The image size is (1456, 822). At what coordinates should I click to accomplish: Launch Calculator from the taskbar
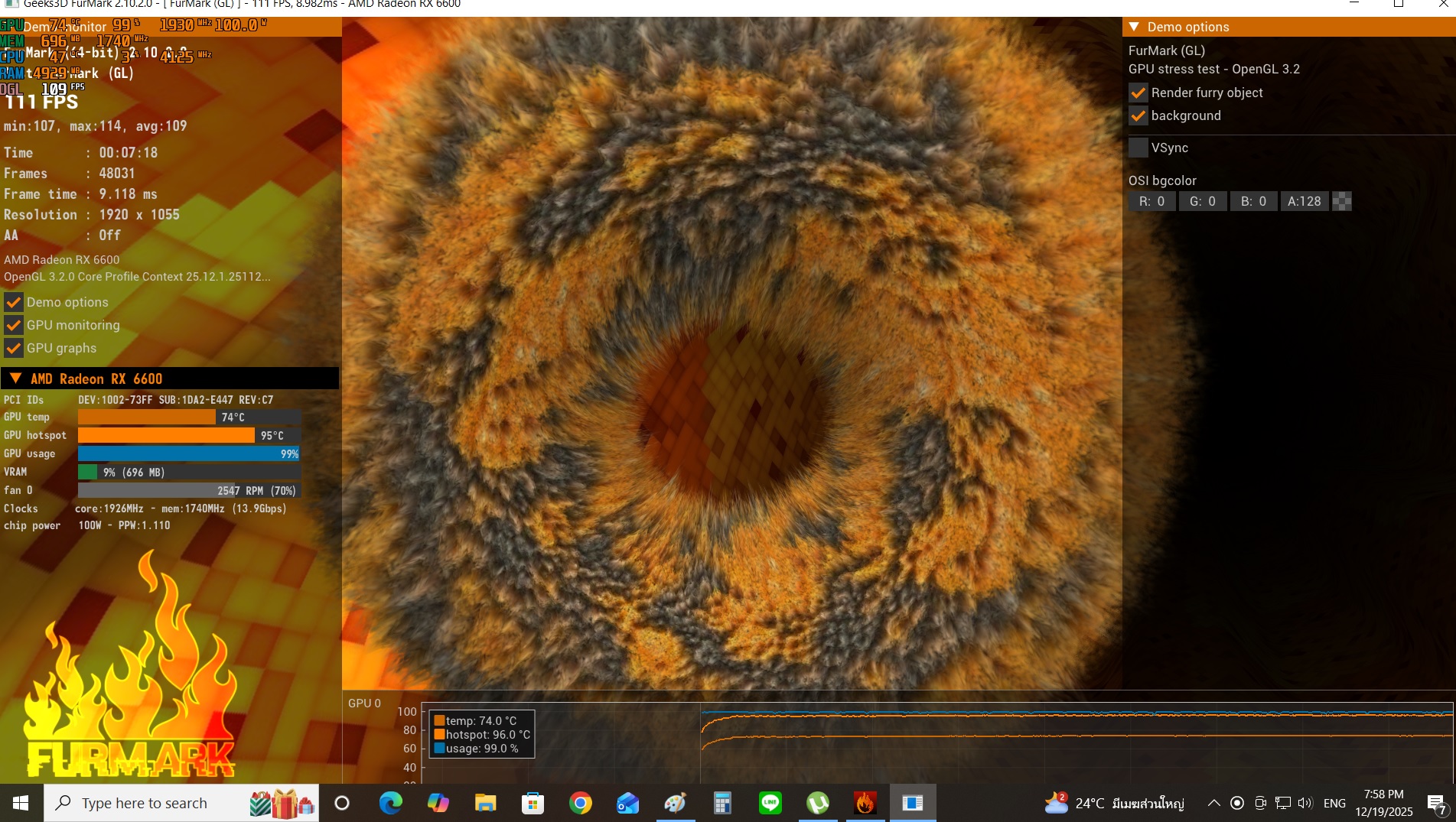tap(722, 803)
